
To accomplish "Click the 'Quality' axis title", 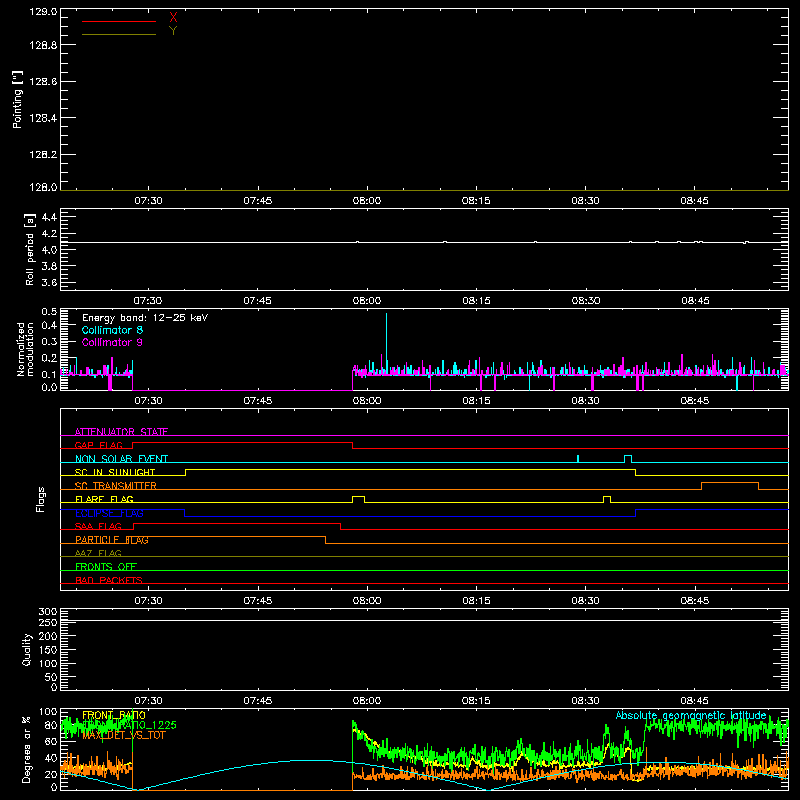I will coord(27,649).
